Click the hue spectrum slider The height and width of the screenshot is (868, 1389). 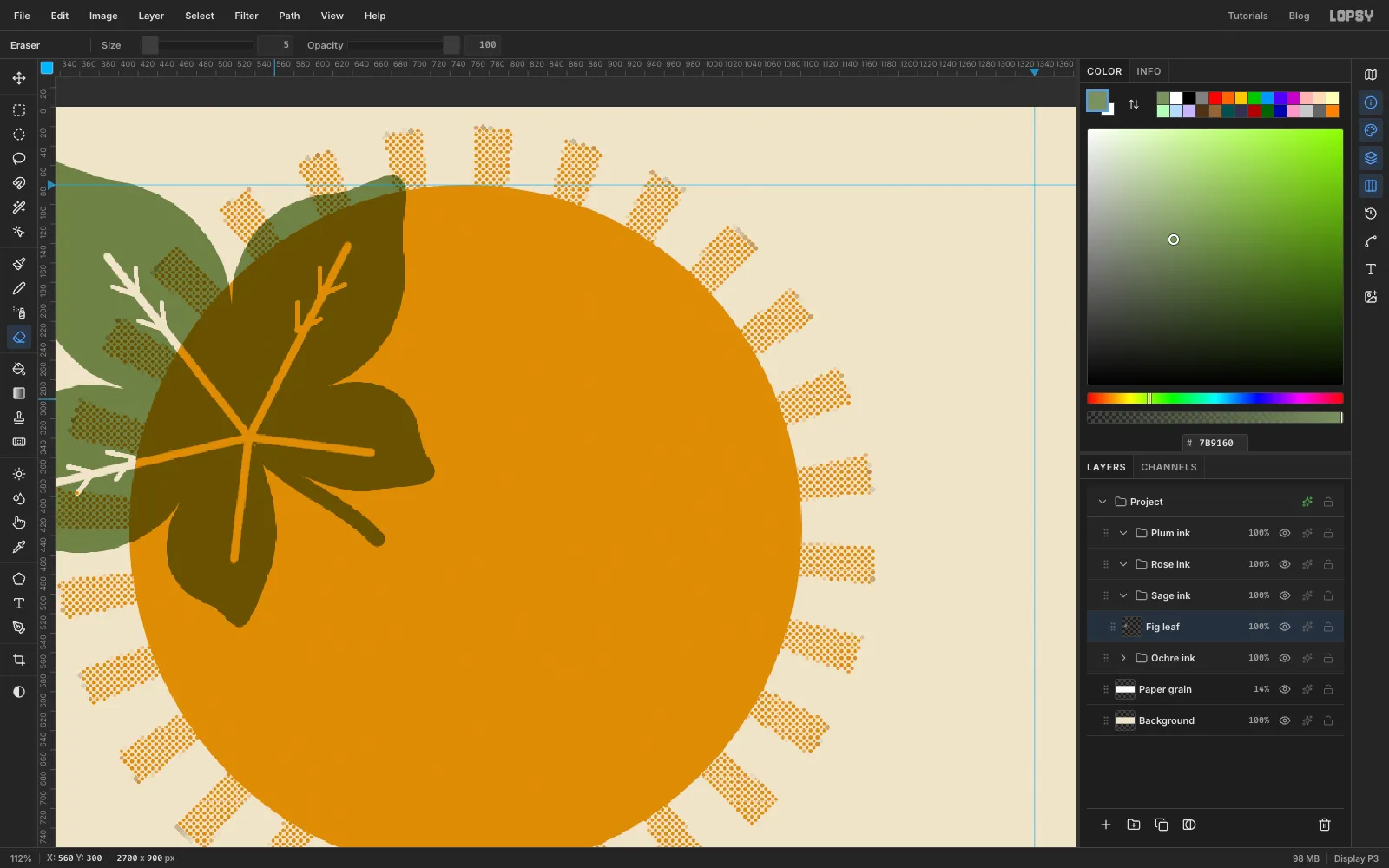coord(1215,398)
